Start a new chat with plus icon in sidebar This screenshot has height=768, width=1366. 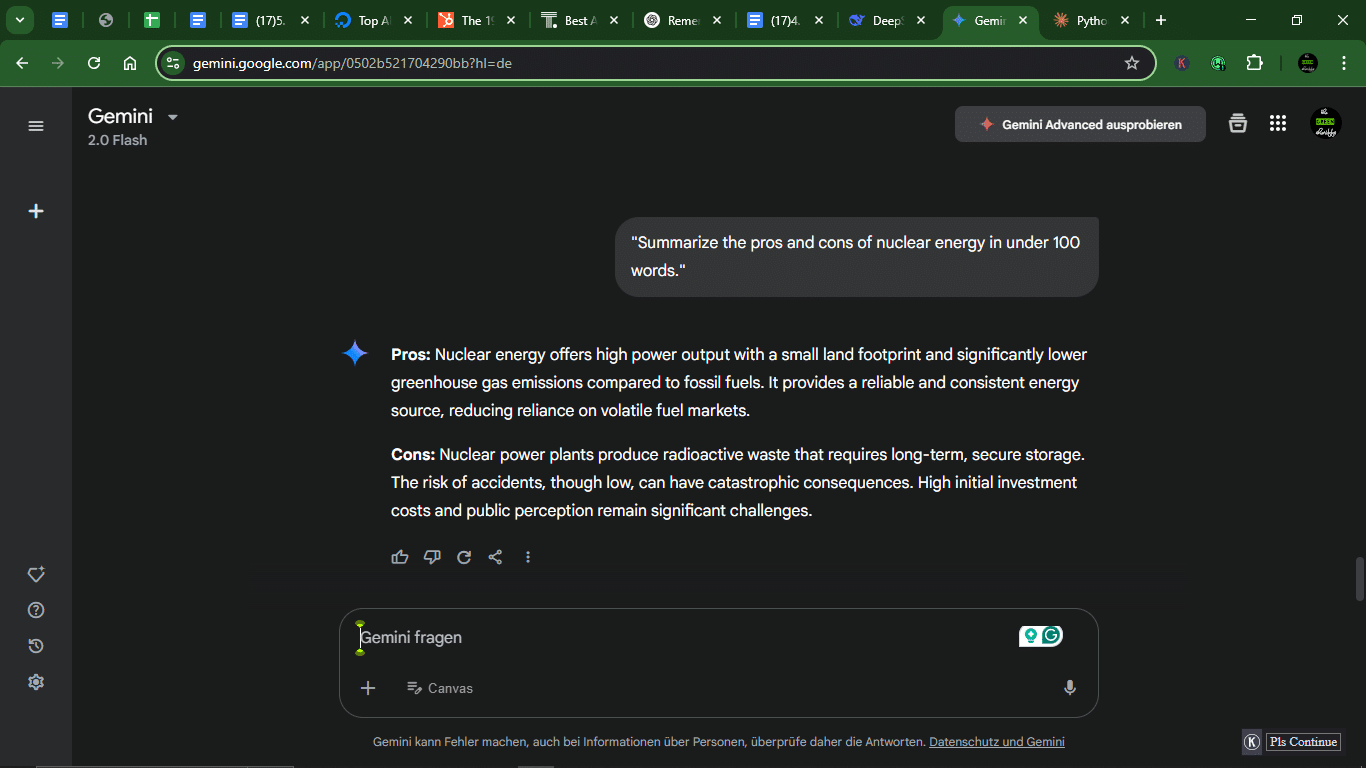(36, 211)
